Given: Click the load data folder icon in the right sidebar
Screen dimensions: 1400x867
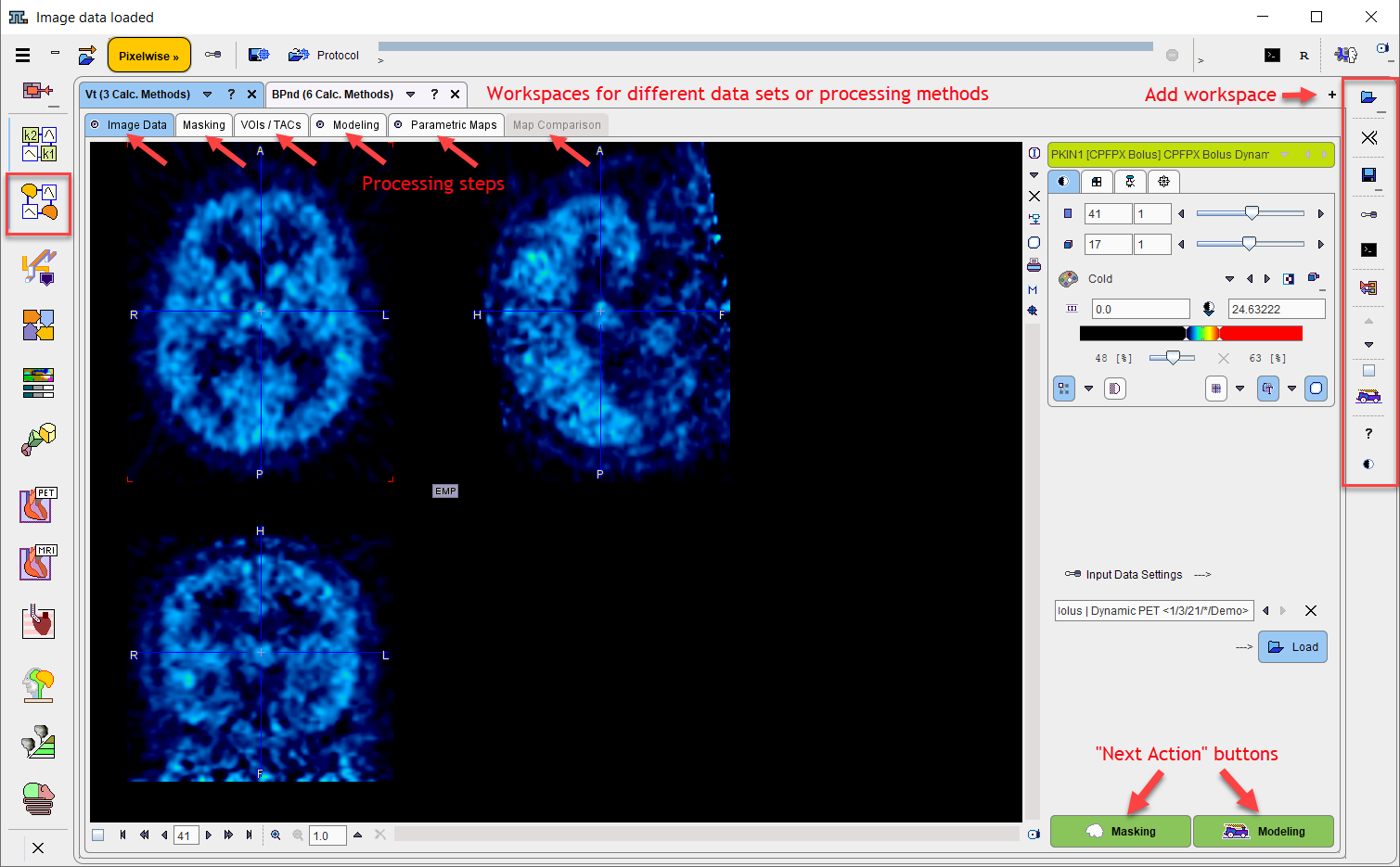Looking at the screenshot, I should click(x=1368, y=97).
